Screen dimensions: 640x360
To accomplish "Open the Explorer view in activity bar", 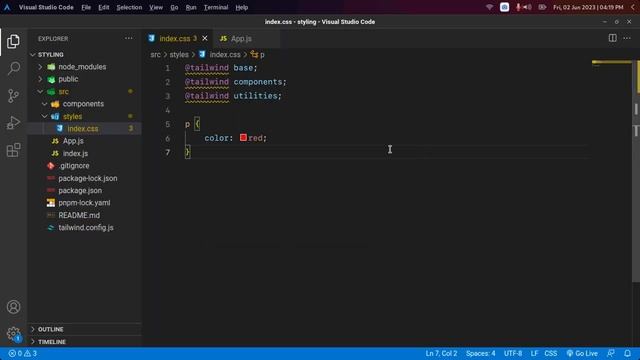I will [13, 42].
